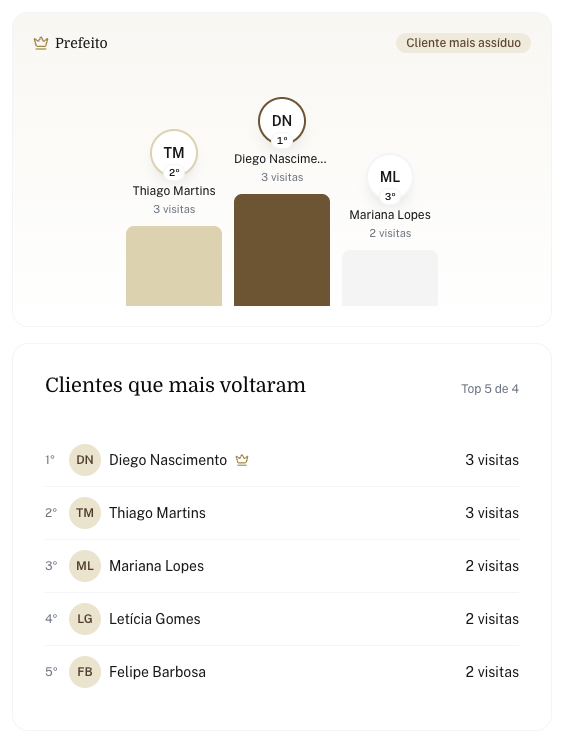Open Diego Nascimento in the ranking list
The height and width of the screenshot is (743, 564).
point(282,460)
